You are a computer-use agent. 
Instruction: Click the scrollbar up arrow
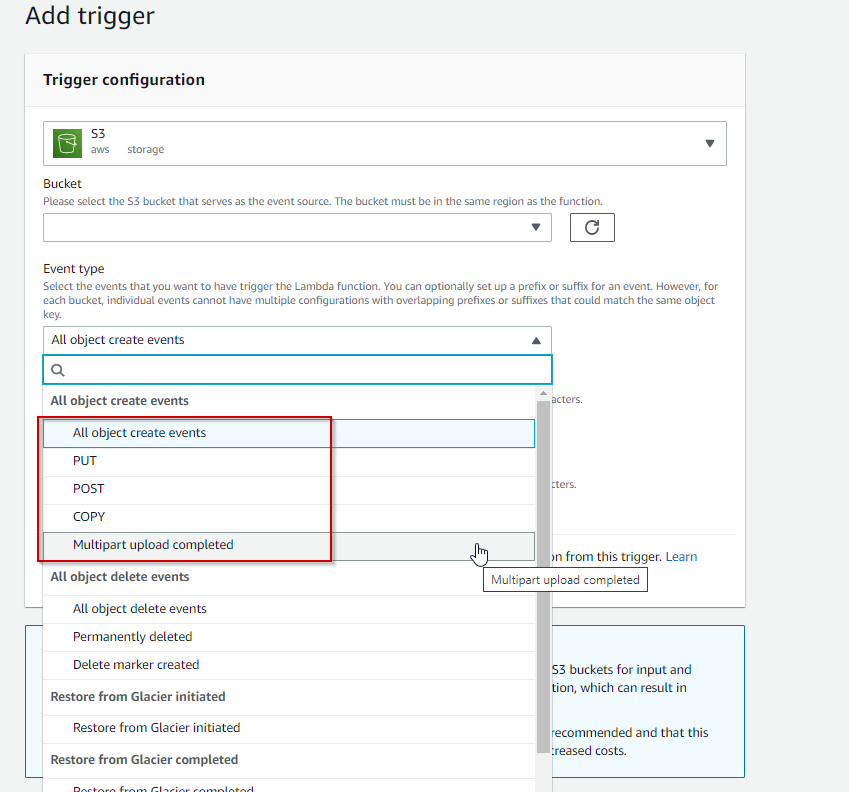[543, 393]
